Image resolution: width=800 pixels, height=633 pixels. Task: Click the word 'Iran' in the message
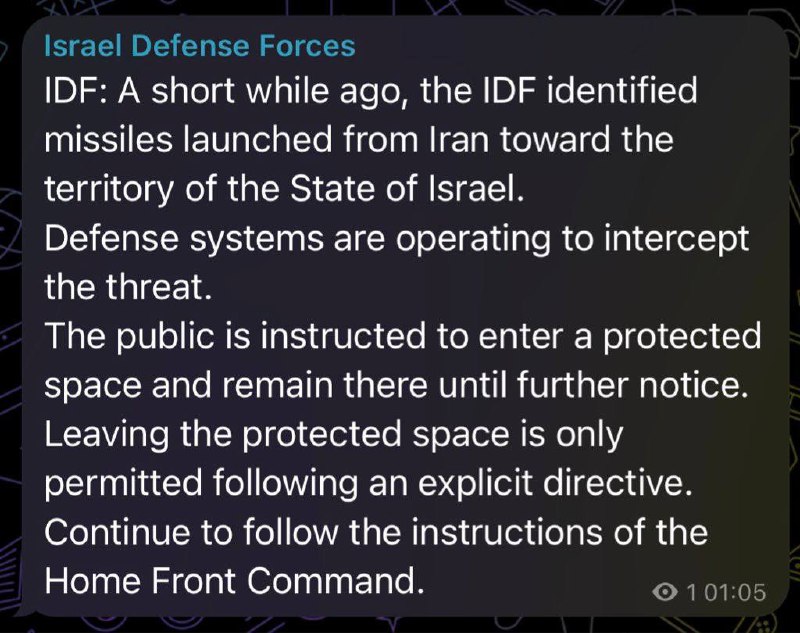point(459,140)
